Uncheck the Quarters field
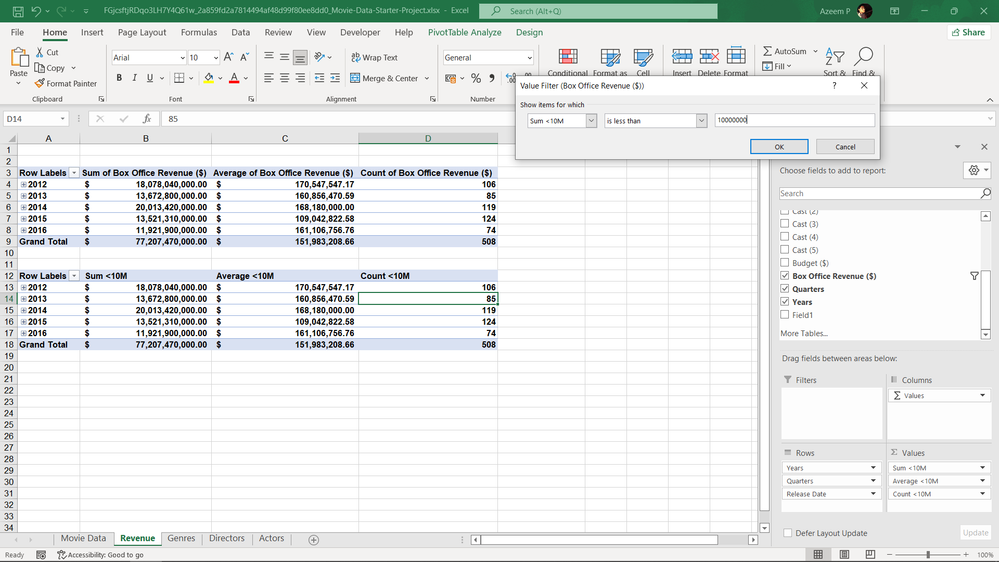The height and width of the screenshot is (562, 999). tap(785, 289)
